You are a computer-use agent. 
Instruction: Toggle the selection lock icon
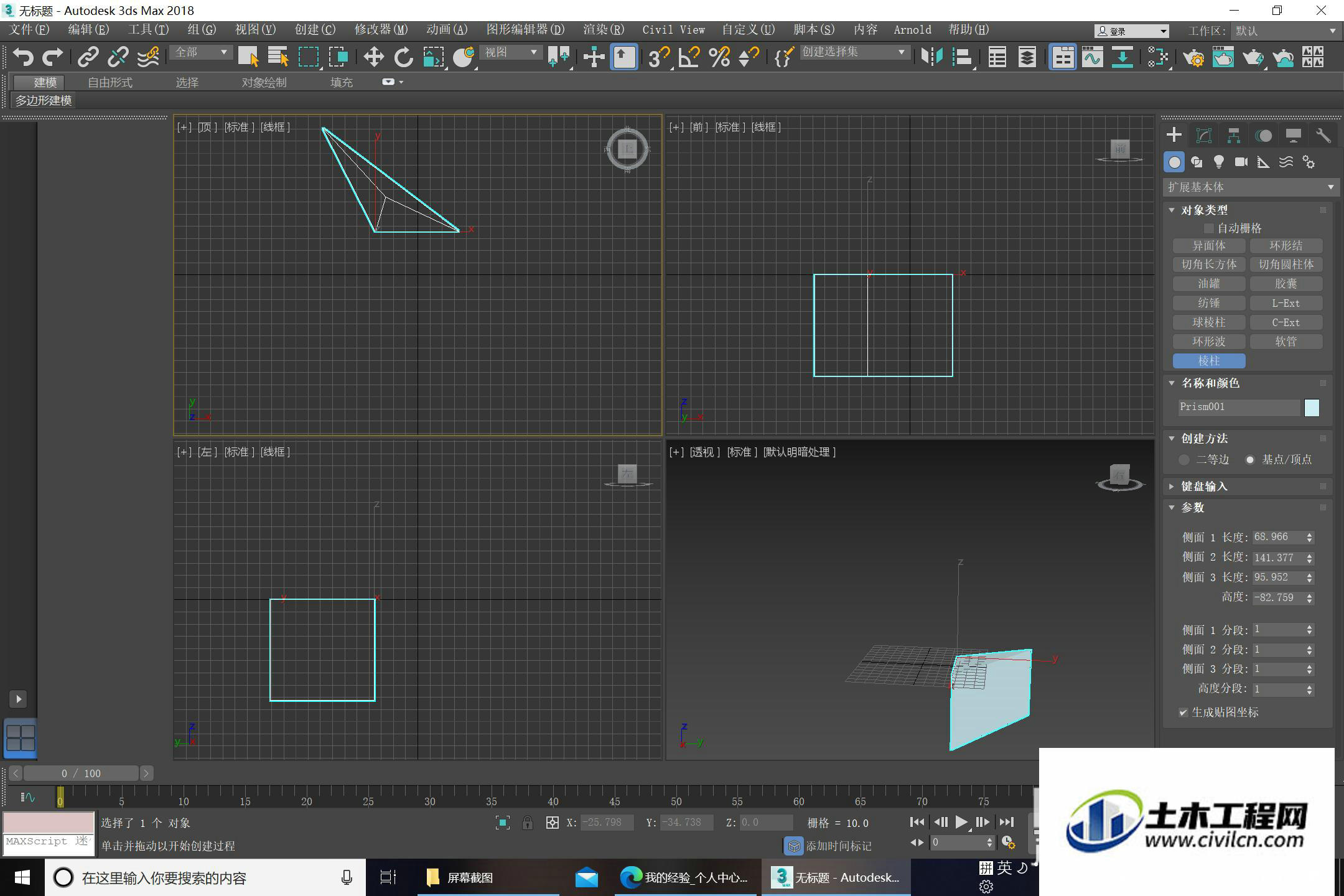click(x=528, y=823)
